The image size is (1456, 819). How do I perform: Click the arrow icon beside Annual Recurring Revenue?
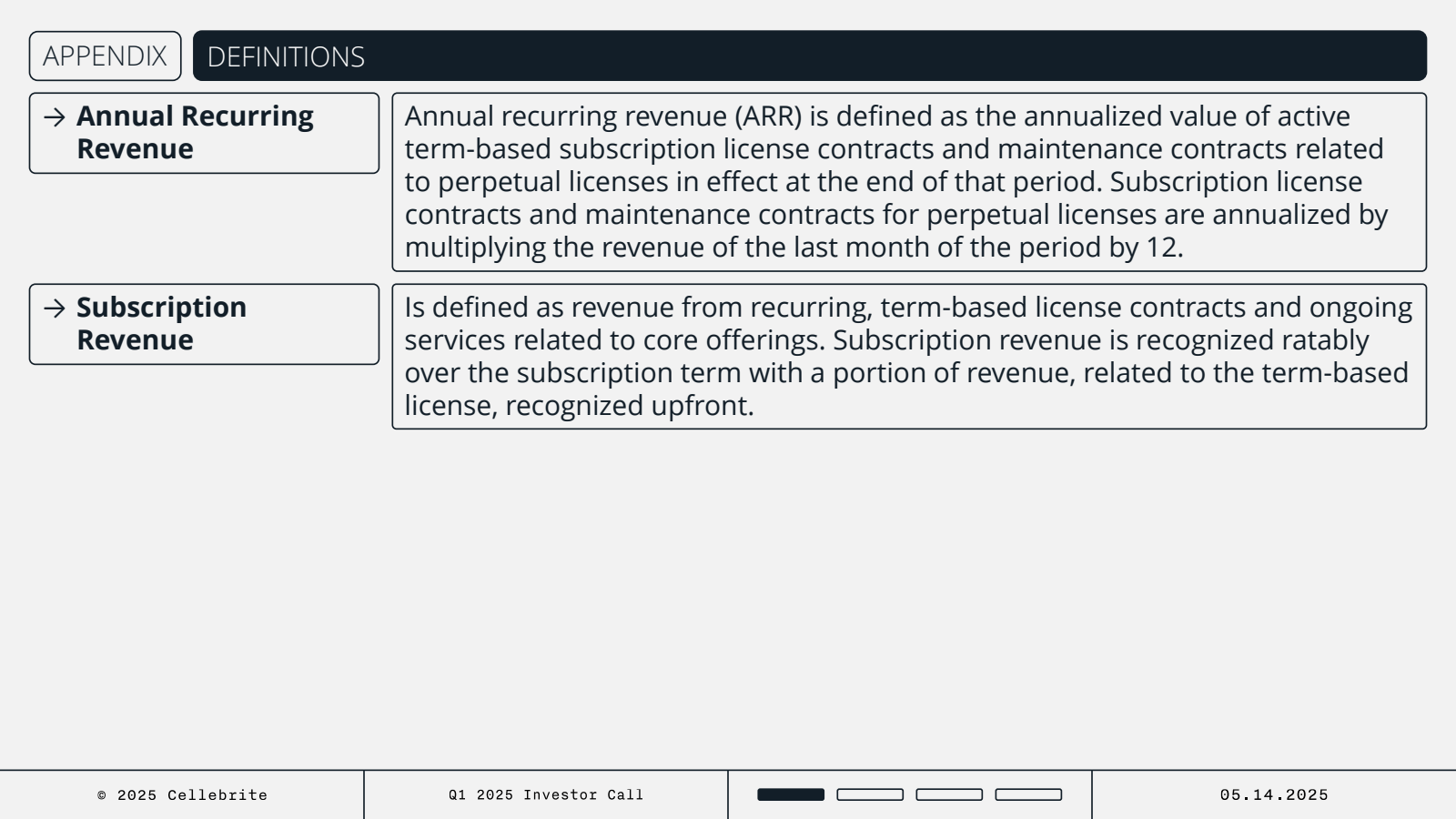(x=55, y=117)
